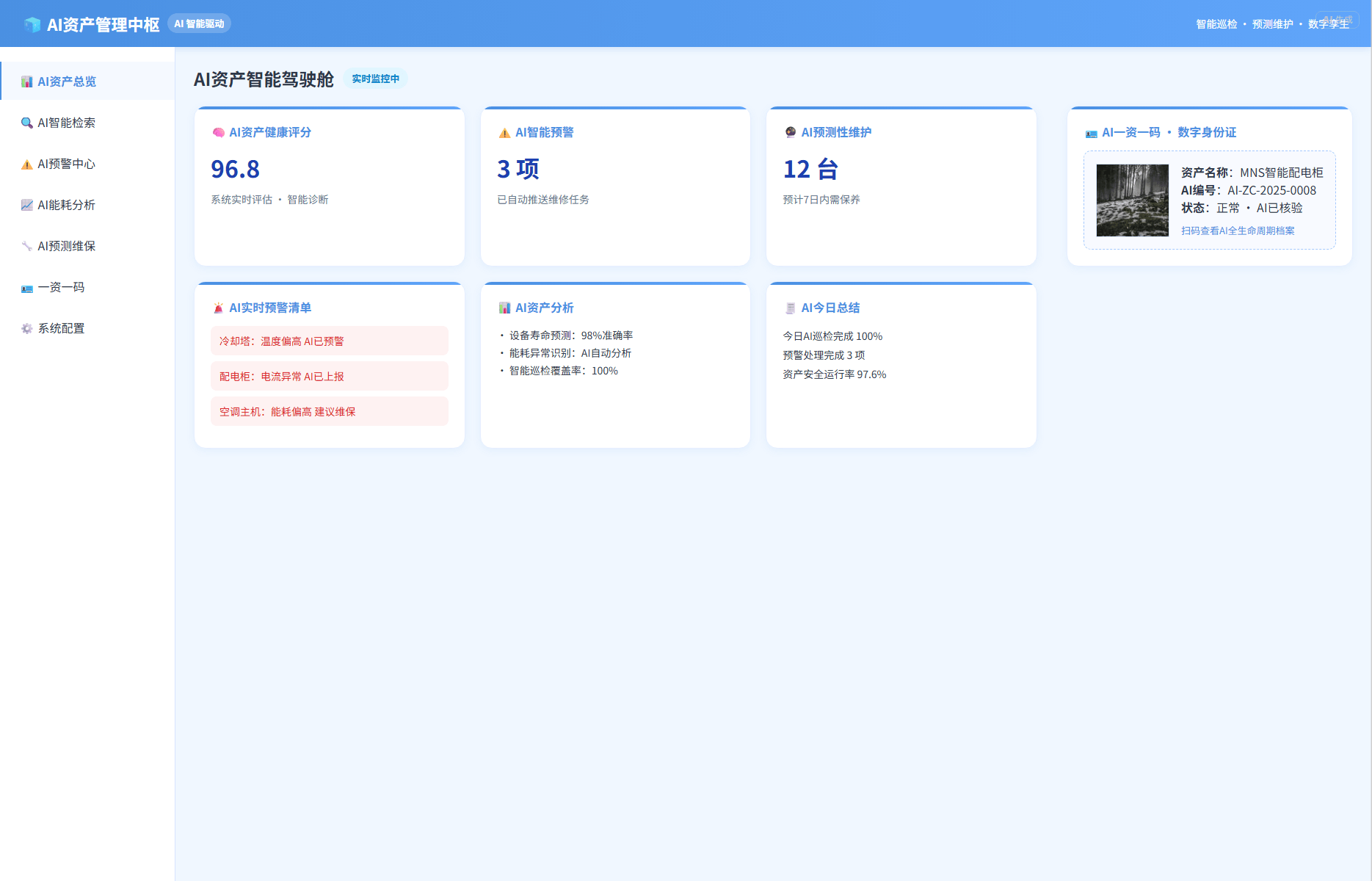The height and width of the screenshot is (881, 1372).
Task: Select the 冷却塔 温度偏高 alert row
Action: pos(329,341)
